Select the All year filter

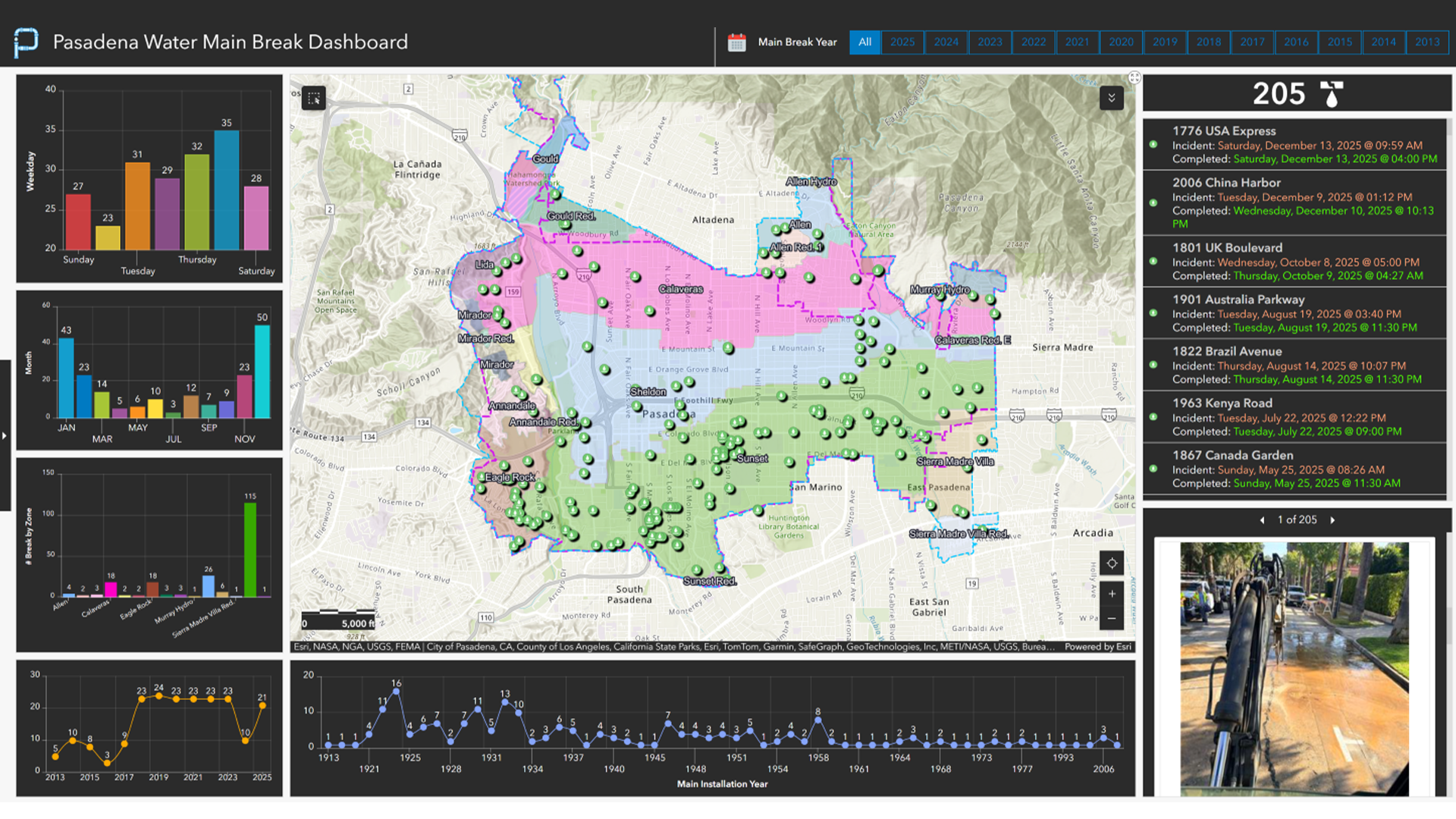pyautogui.click(x=864, y=42)
